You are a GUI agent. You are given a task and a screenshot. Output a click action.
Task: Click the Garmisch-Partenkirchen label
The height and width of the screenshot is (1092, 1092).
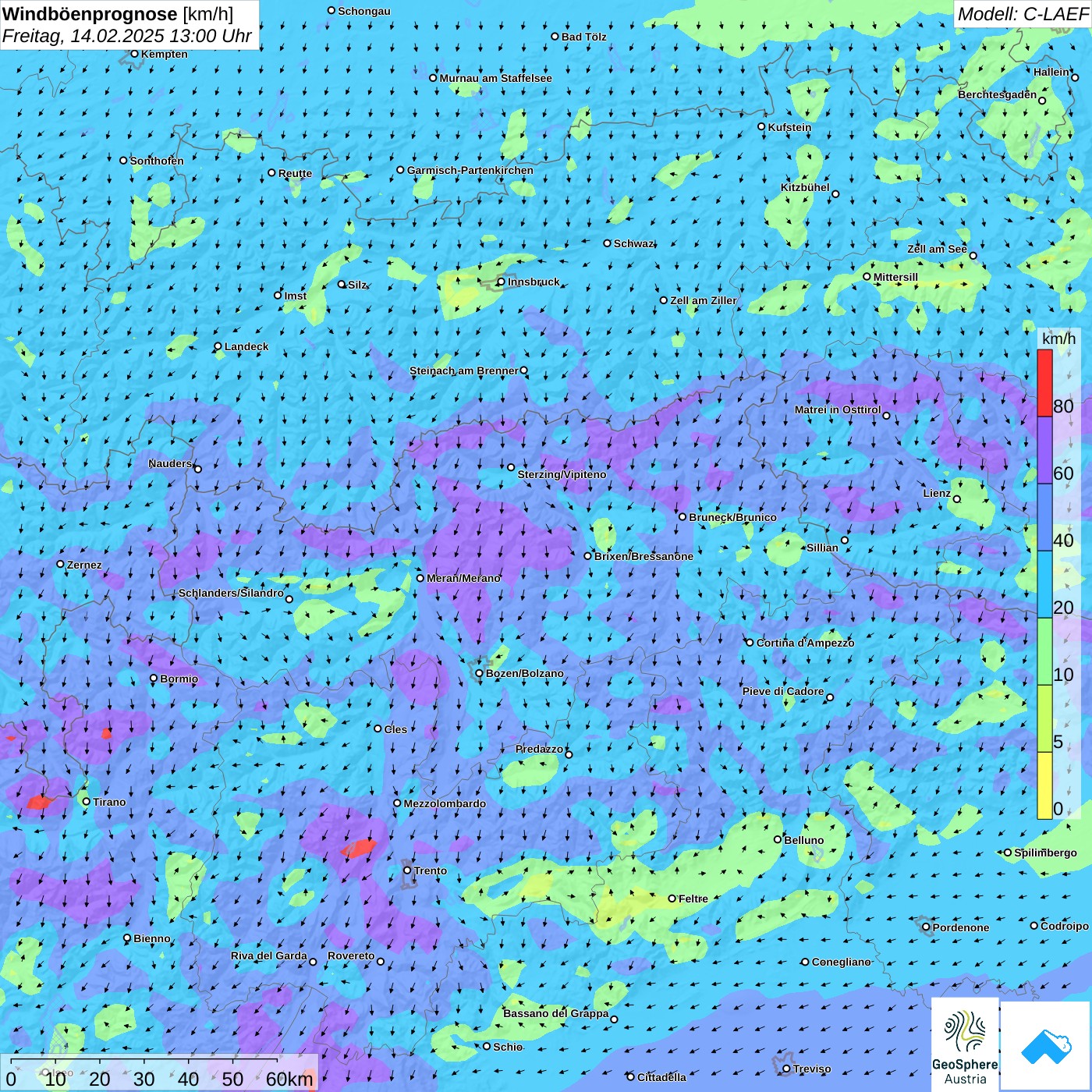pyautogui.click(x=470, y=170)
